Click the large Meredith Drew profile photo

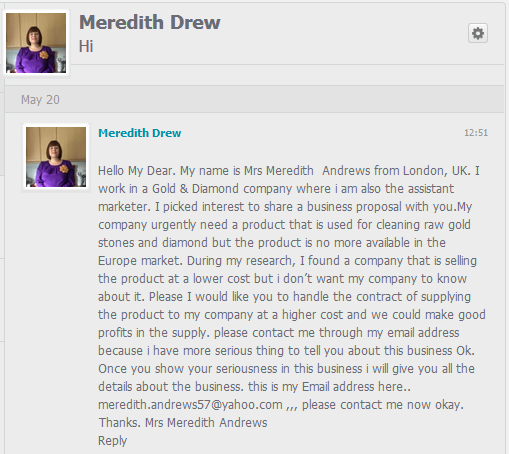pyautogui.click(x=36, y=43)
